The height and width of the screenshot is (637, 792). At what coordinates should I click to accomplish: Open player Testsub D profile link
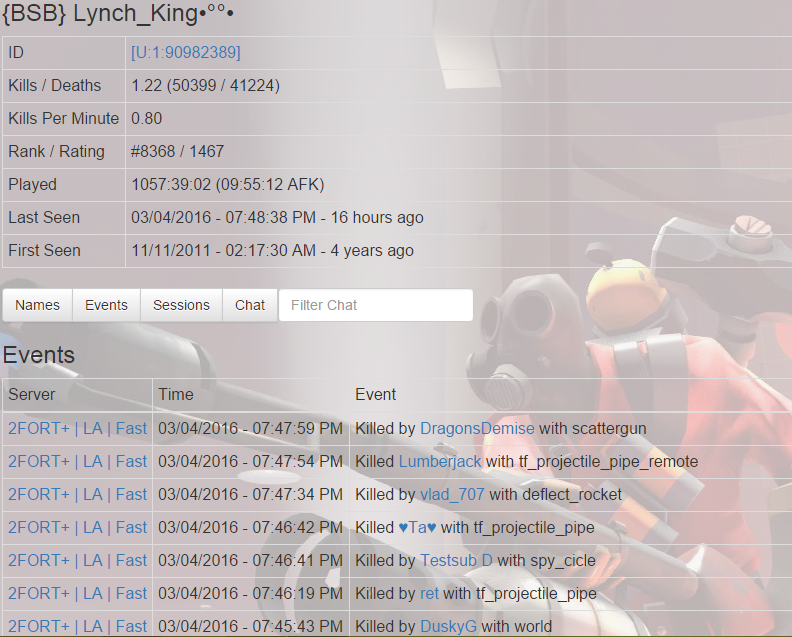[x=456, y=560]
